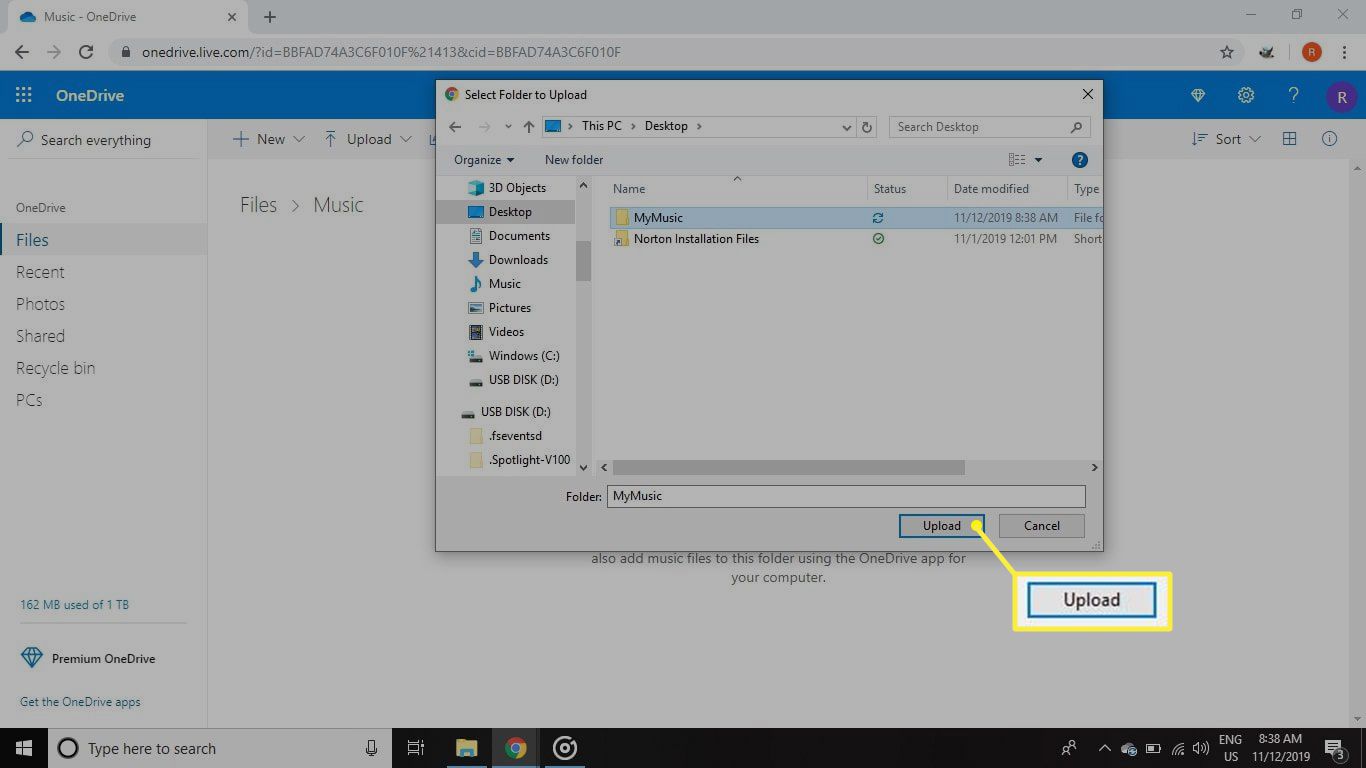Cancel the folder upload dialog
Viewport: 1366px width, 768px height.
[1041, 526]
